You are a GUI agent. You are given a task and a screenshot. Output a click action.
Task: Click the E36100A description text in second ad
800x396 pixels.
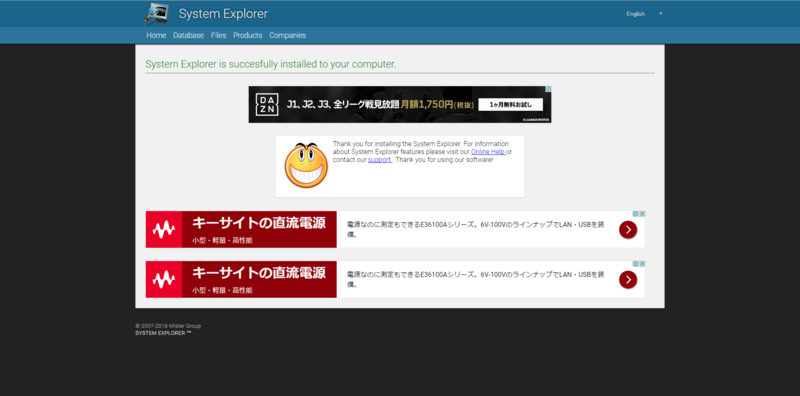[476, 279]
